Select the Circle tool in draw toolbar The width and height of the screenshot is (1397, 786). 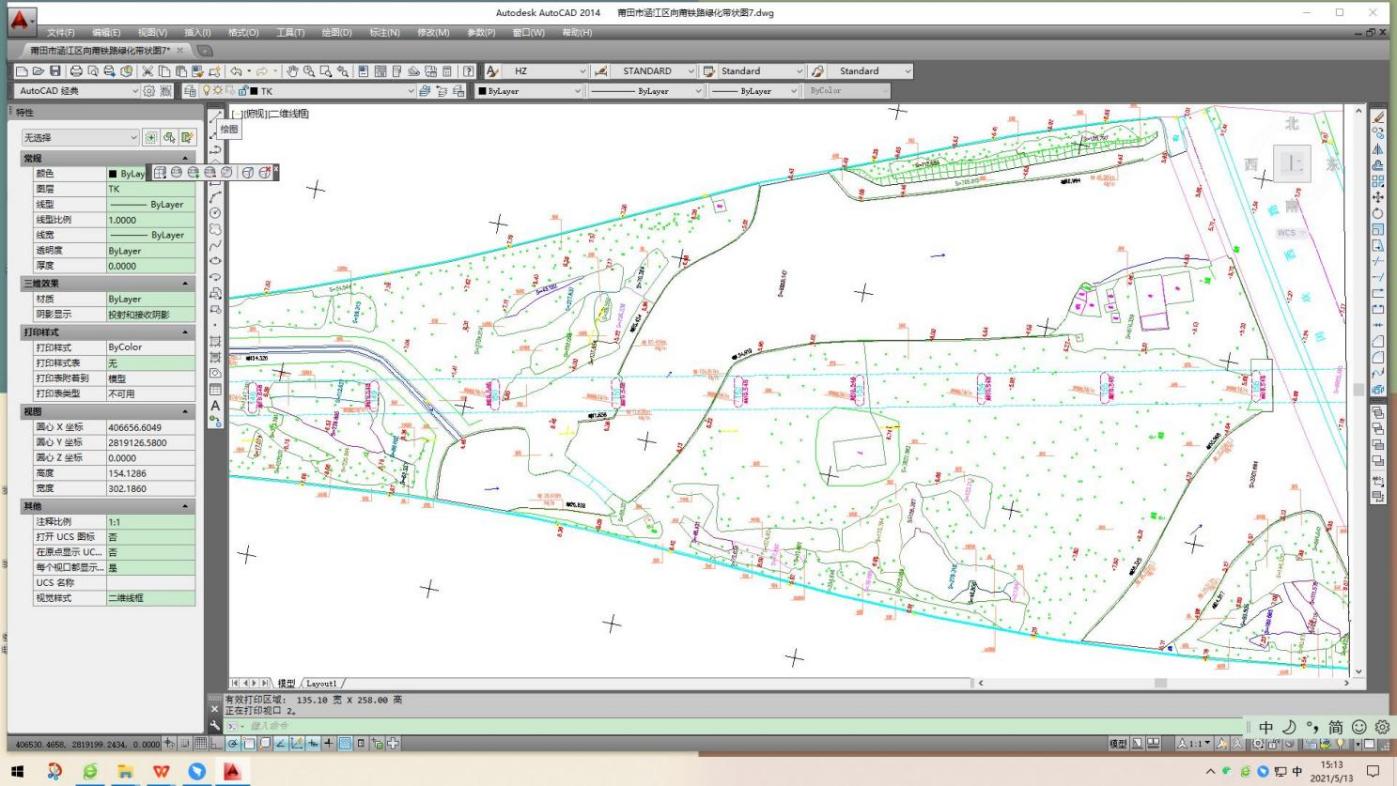tap(215, 212)
